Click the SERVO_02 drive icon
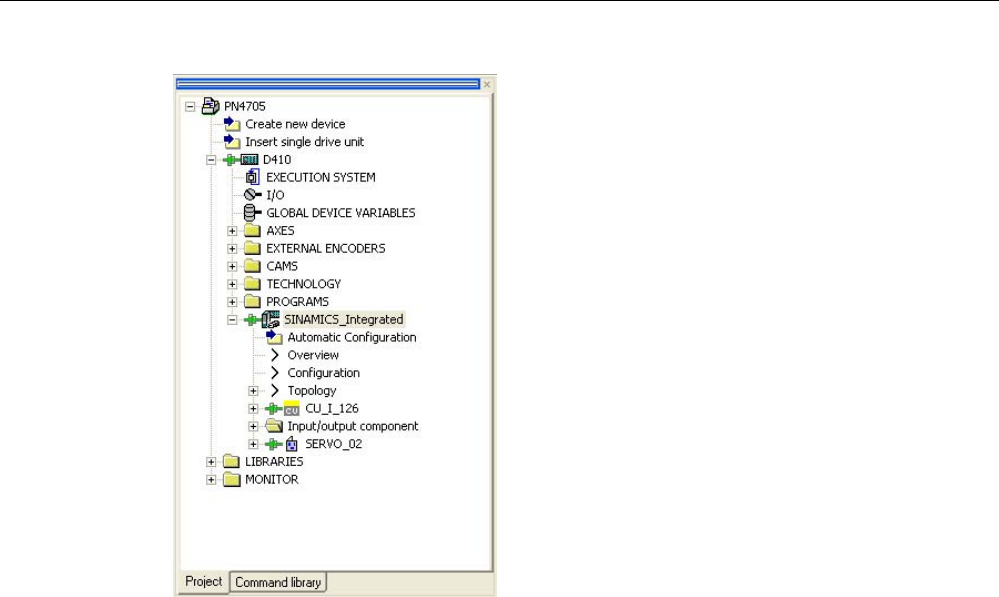This screenshot has height=597, width=999. [x=292, y=443]
